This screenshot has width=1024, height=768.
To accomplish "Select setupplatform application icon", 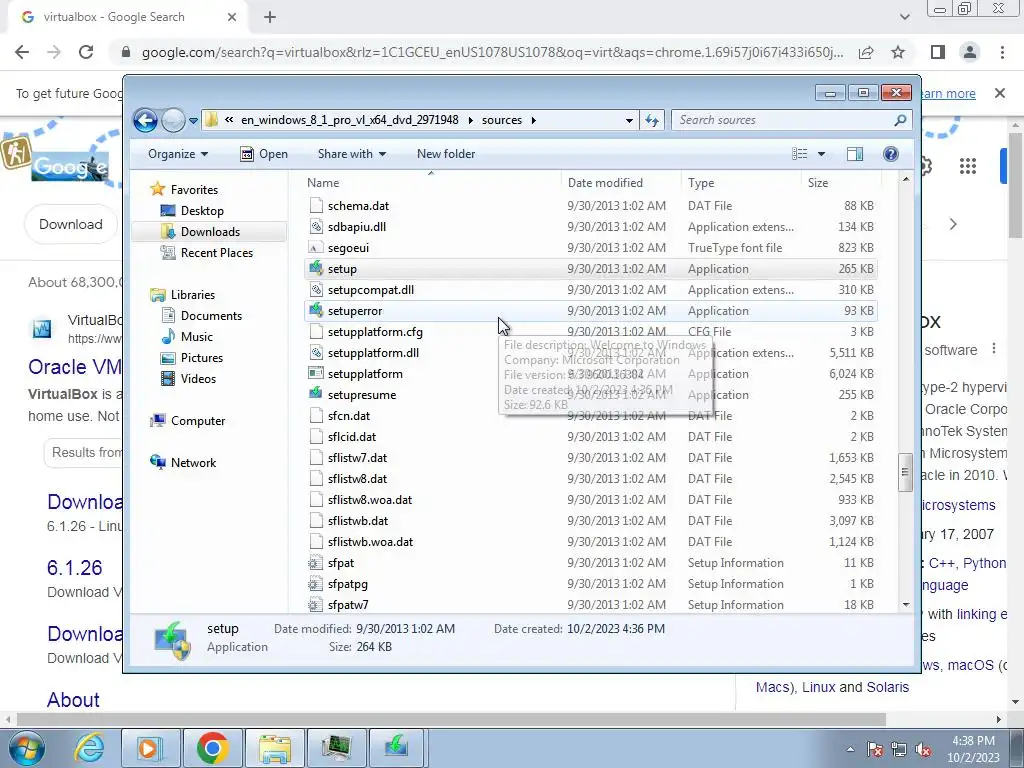I will (x=316, y=374).
